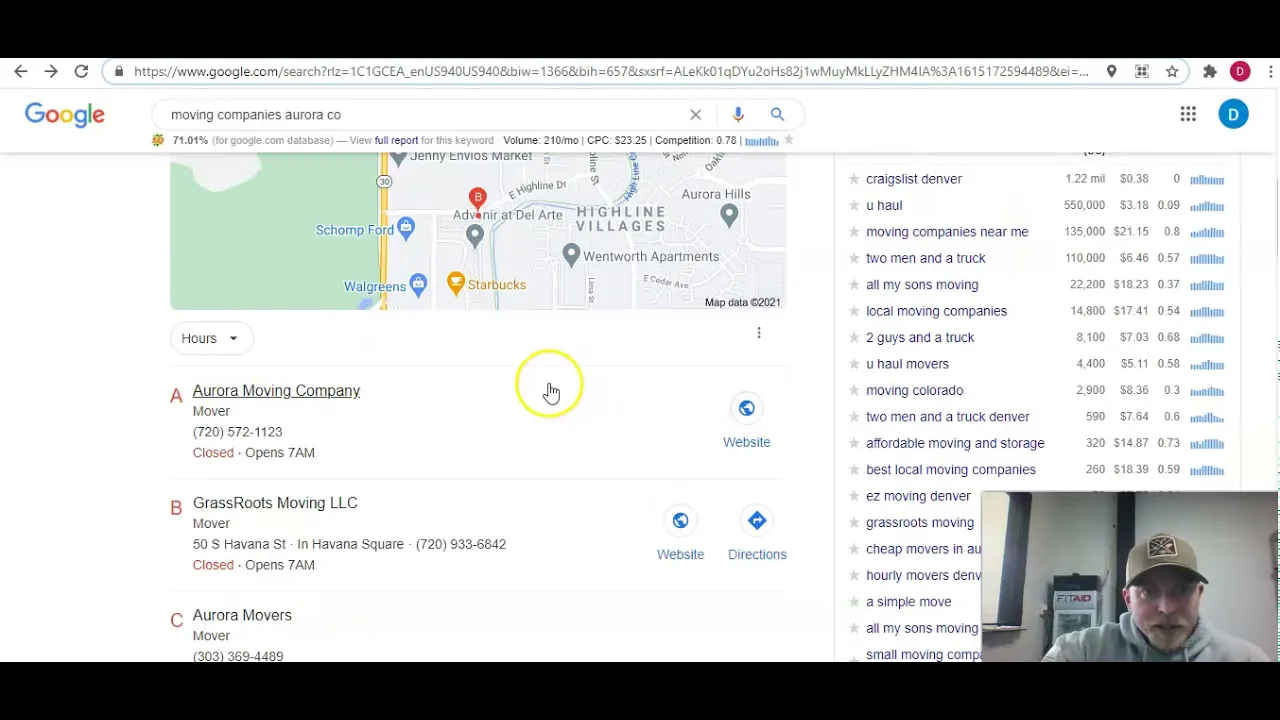Click trend chart beside Competition 0.78
This screenshot has height=720, width=1280.
761,141
